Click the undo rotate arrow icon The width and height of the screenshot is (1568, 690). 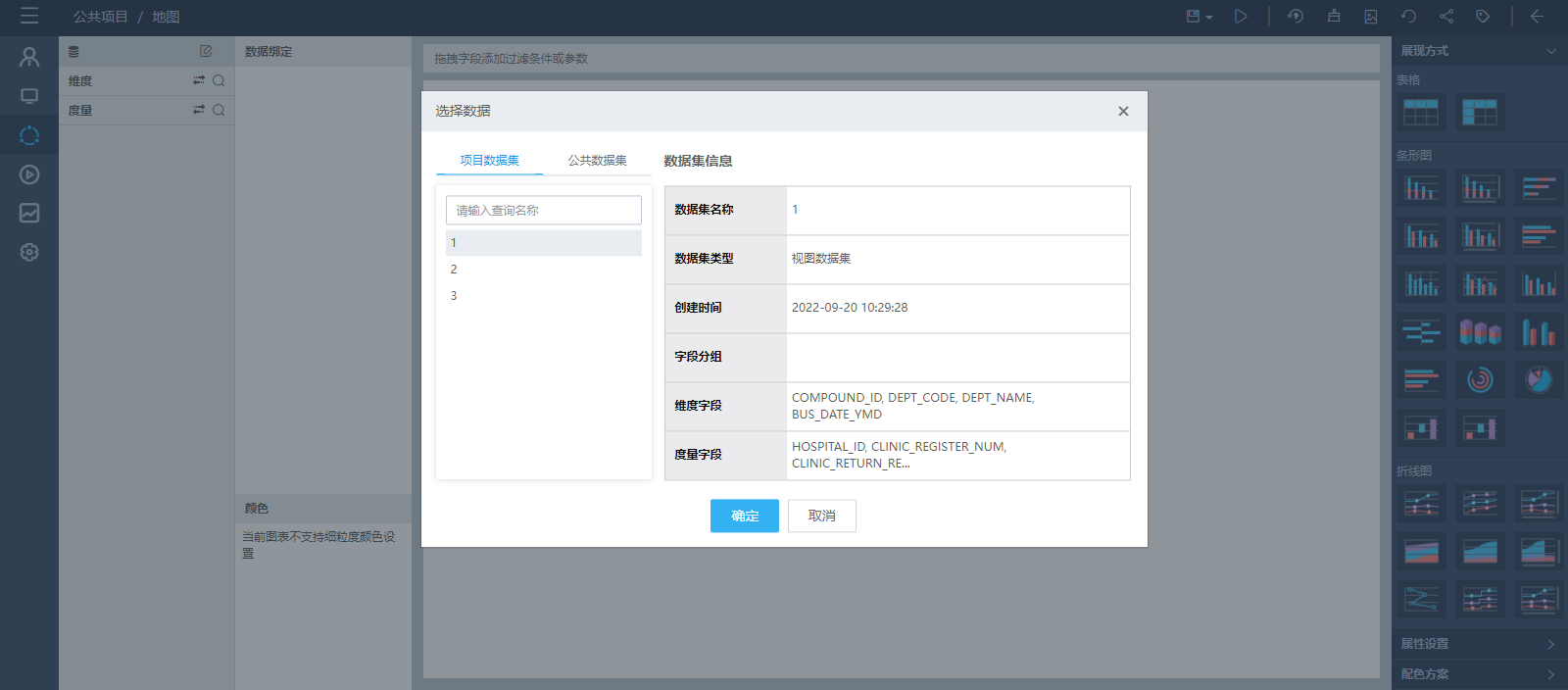1408,17
